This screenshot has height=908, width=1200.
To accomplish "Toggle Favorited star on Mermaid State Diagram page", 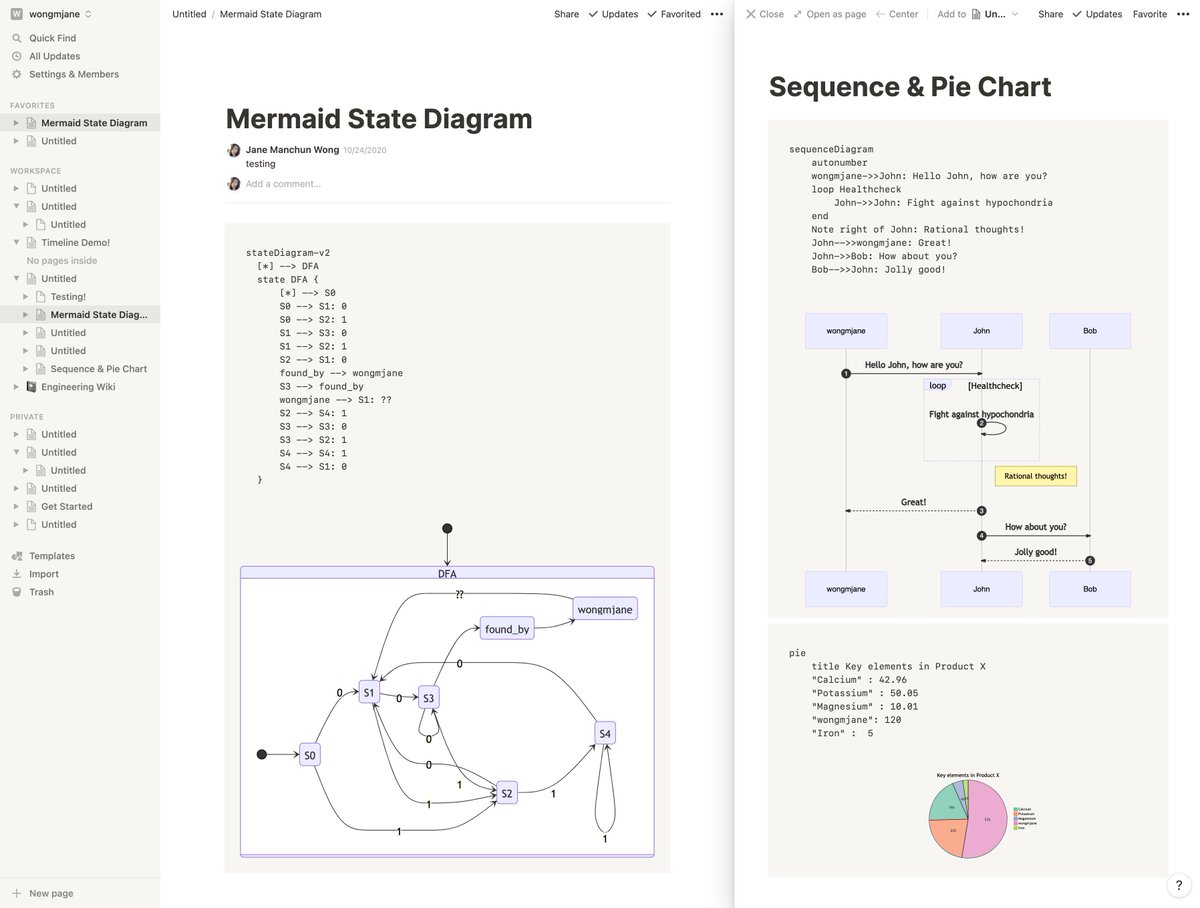I will (x=674, y=14).
